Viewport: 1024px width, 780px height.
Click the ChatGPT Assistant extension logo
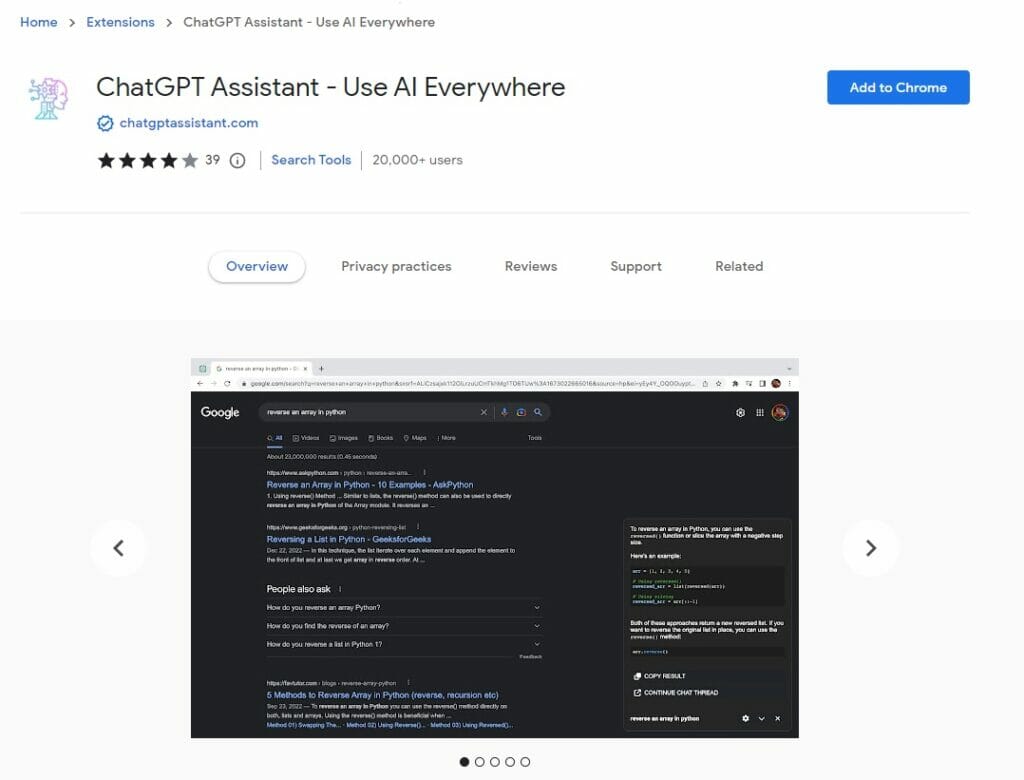tap(48, 99)
